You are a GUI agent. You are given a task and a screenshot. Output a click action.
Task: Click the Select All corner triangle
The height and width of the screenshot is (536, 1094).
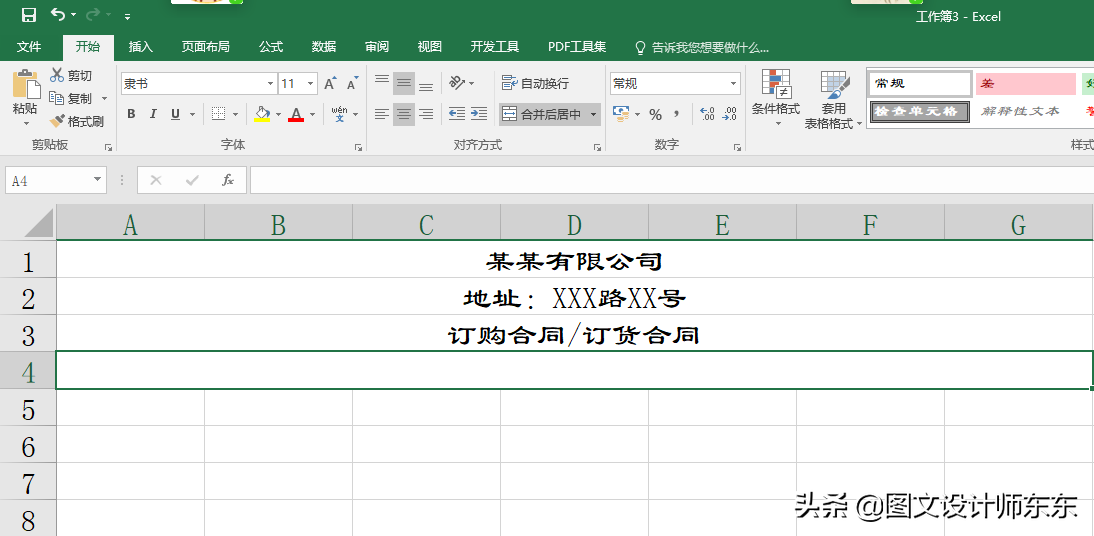coord(36,223)
